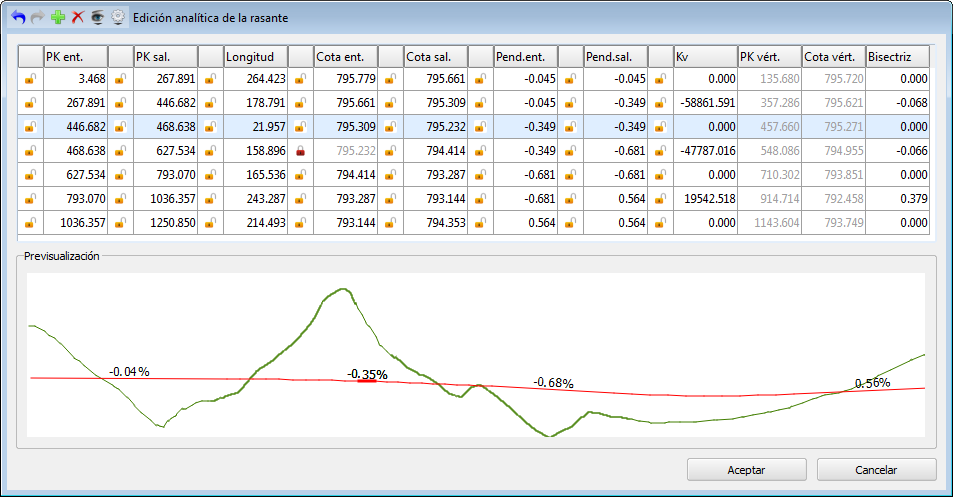Toggle the padlock beside PK ent. 3.468
The width and height of the screenshot is (953, 497).
31,78
